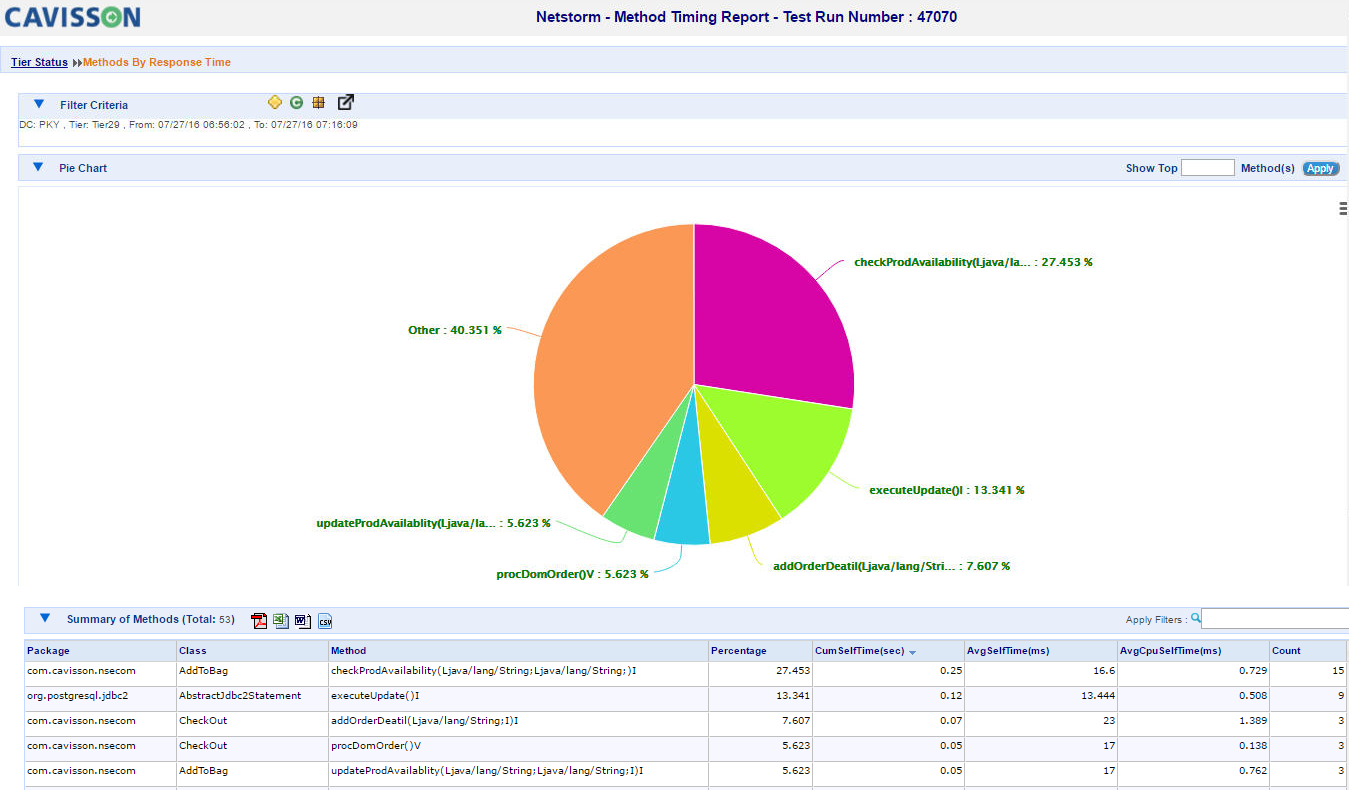1349x790 pixels.
Task: Export summary to Excel
Action: click(x=281, y=621)
